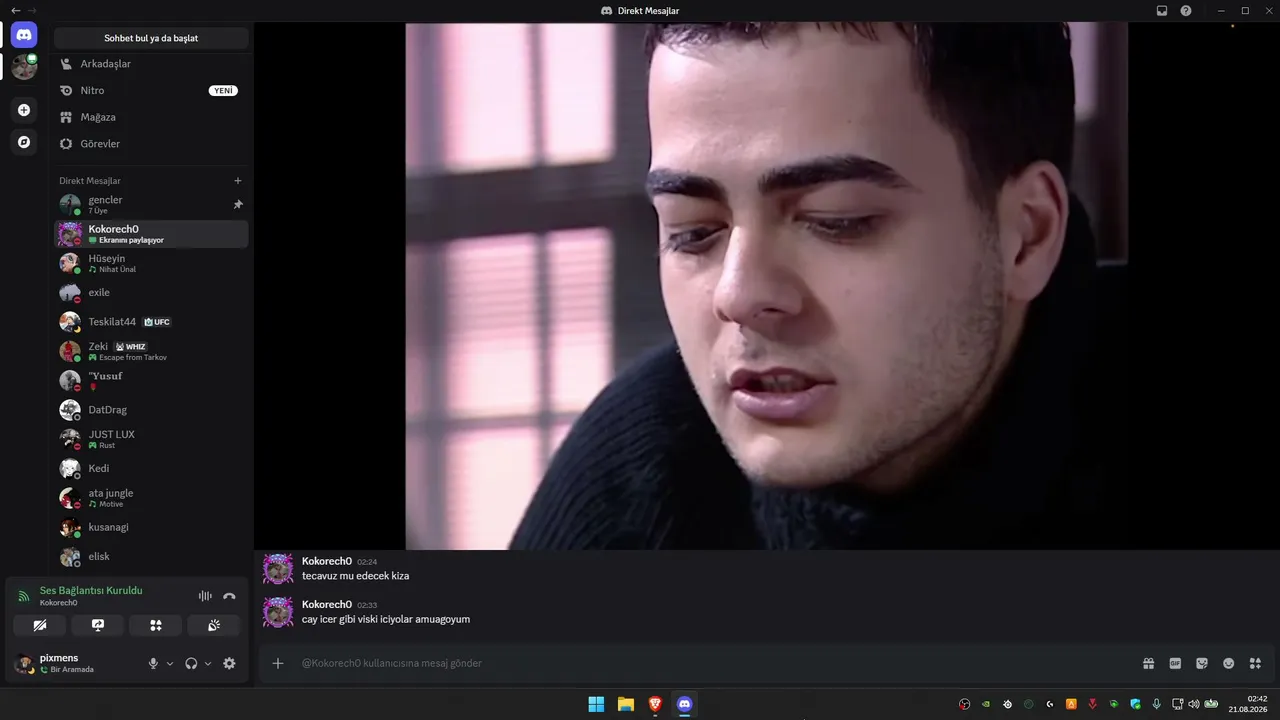Click Kokorech0 username on the 02:33 message
Screen dimensions: 1280x720
pos(327,605)
